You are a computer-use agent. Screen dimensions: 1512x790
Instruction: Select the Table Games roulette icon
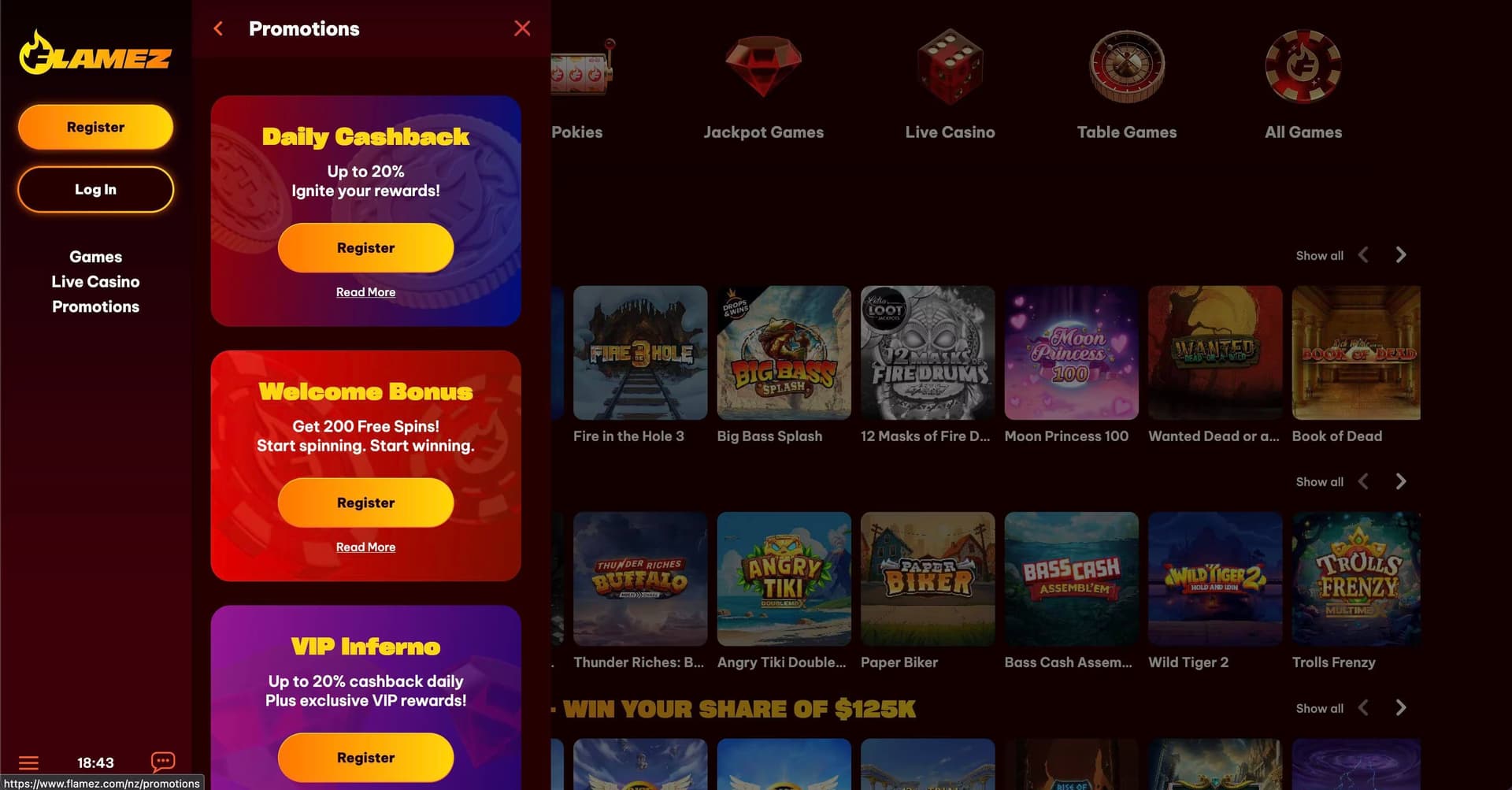1127,67
